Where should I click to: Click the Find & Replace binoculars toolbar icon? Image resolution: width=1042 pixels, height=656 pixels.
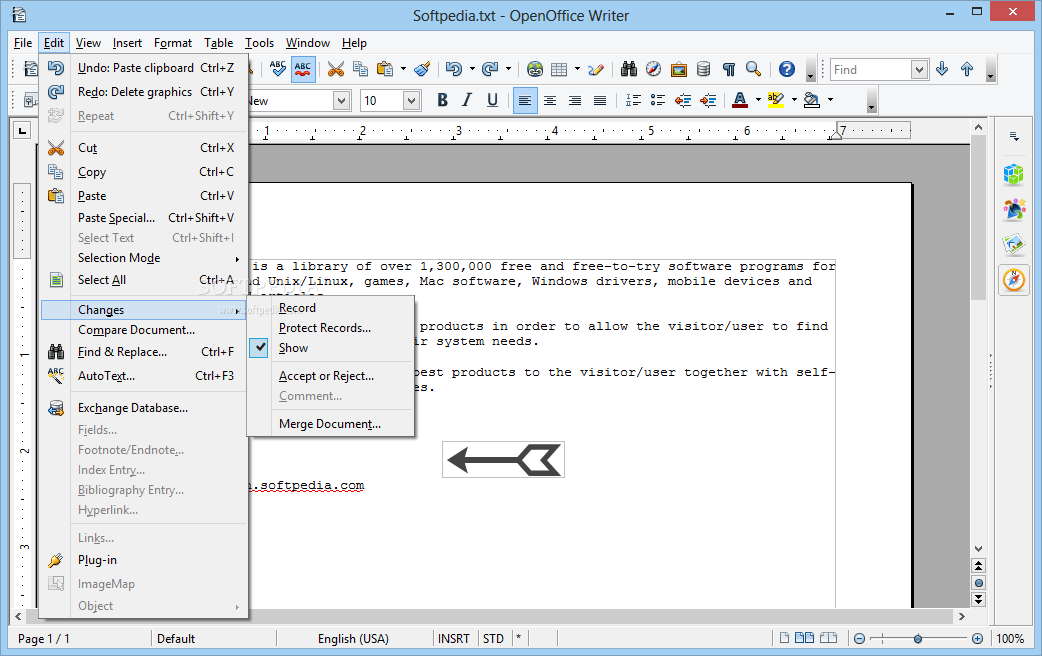629,69
